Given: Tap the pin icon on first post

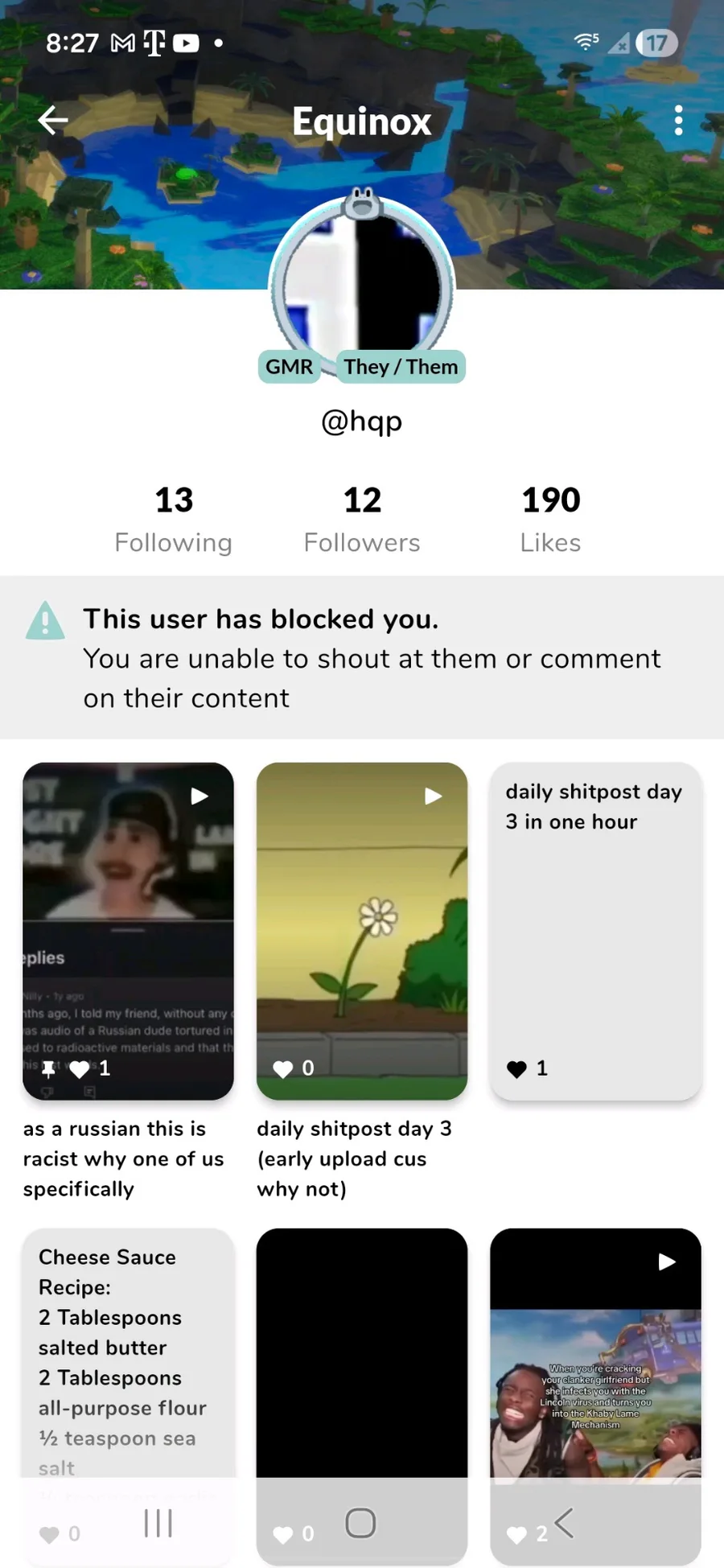Looking at the screenshot, I should (48, 1069).
